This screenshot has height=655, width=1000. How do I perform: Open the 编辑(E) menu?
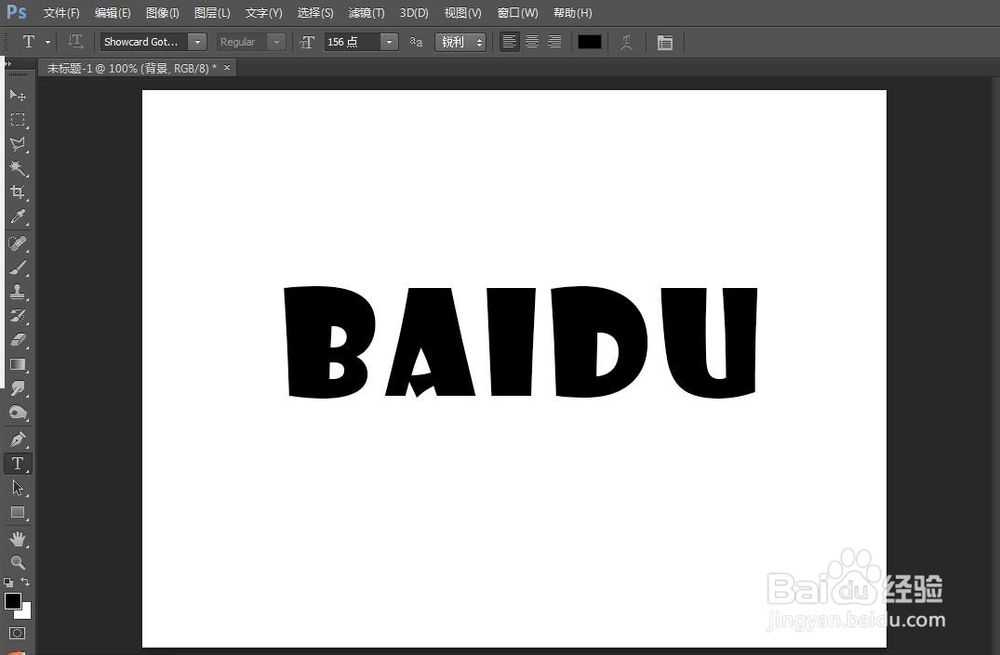[x=112, y=13]
